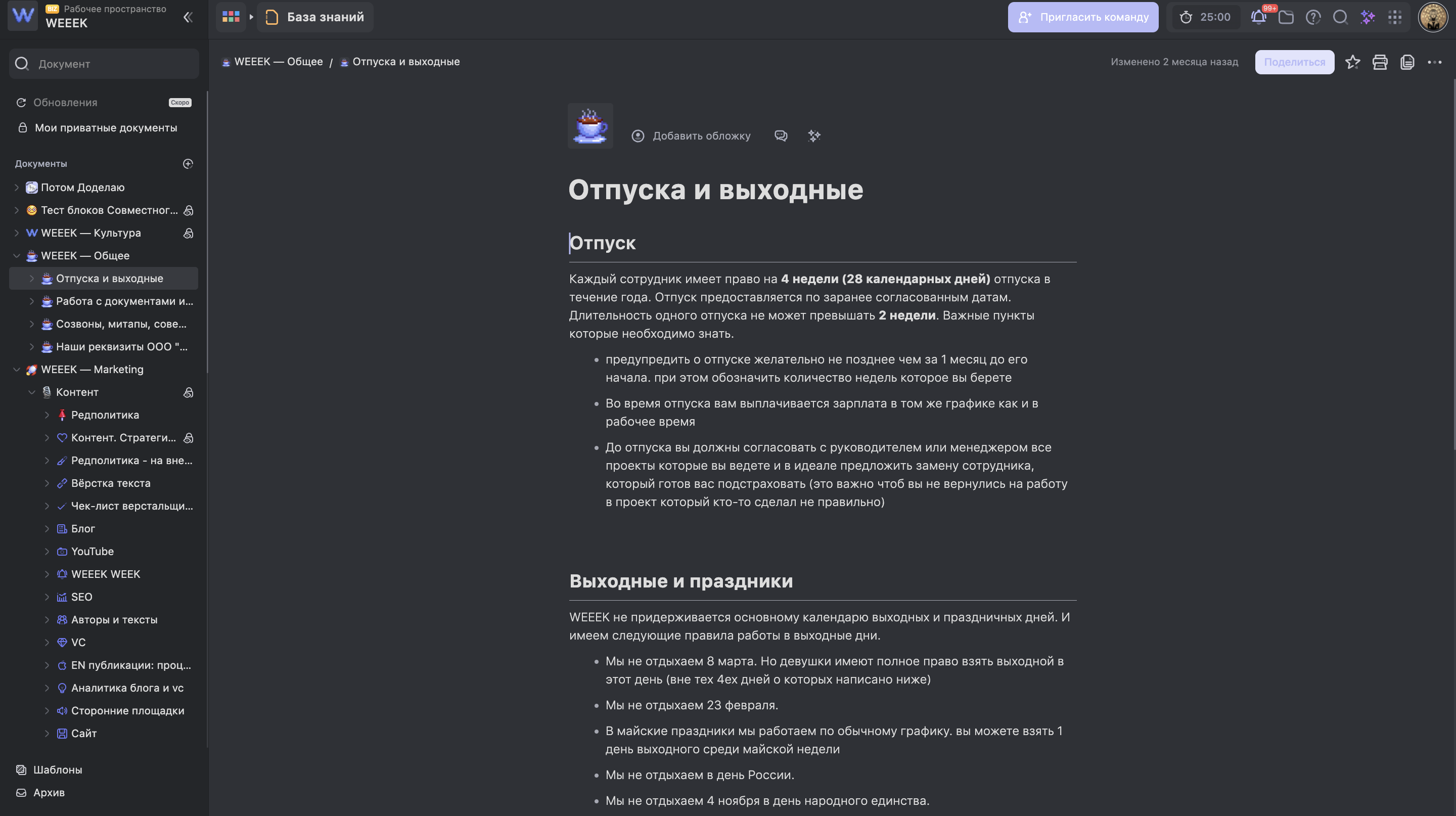Viewport: 1456px width, 816px height.
Task: Add a comment via the speech bubble icon
Action: click(x=781, y=135)
